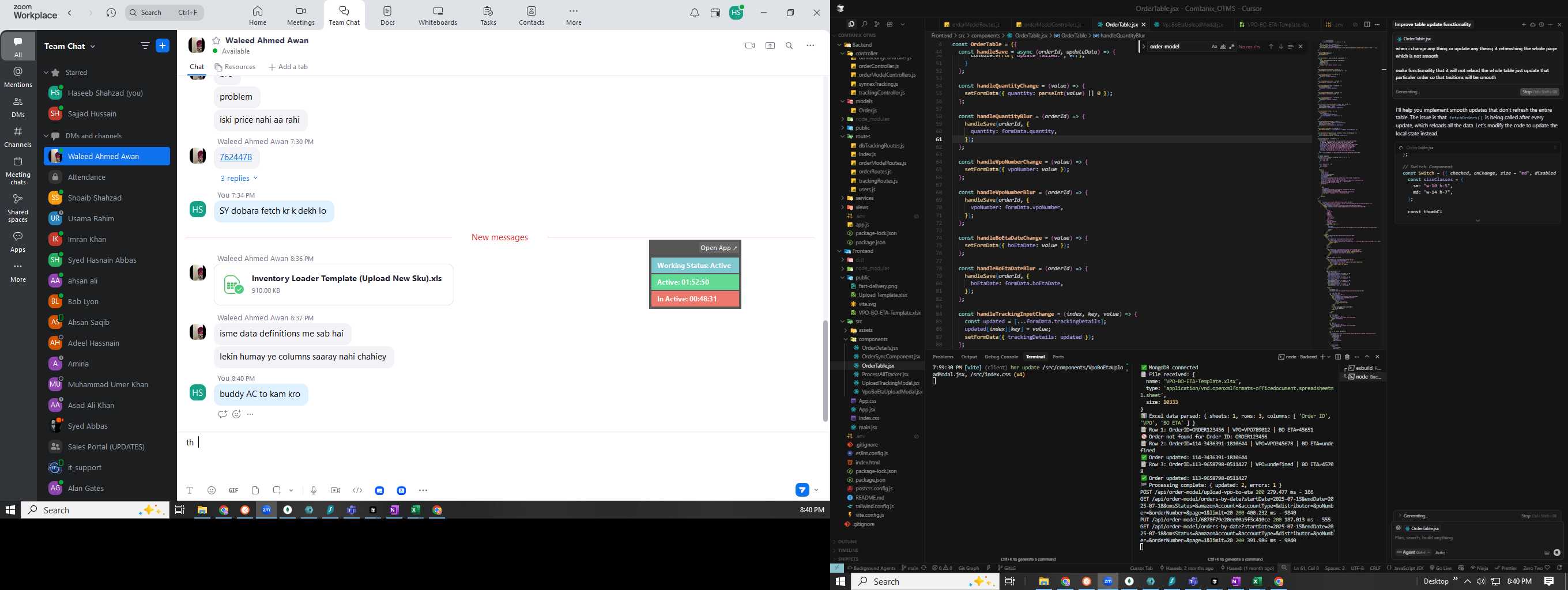This screenshot has height=590, width=1568.
Task: Open search in chat magnifier icon
Action: 790,46
